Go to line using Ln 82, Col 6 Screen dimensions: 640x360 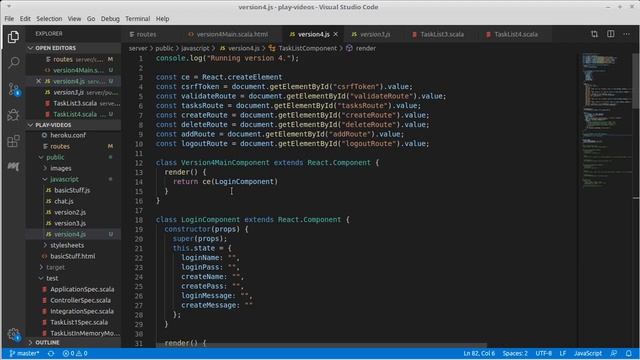[x=479, y=353]
